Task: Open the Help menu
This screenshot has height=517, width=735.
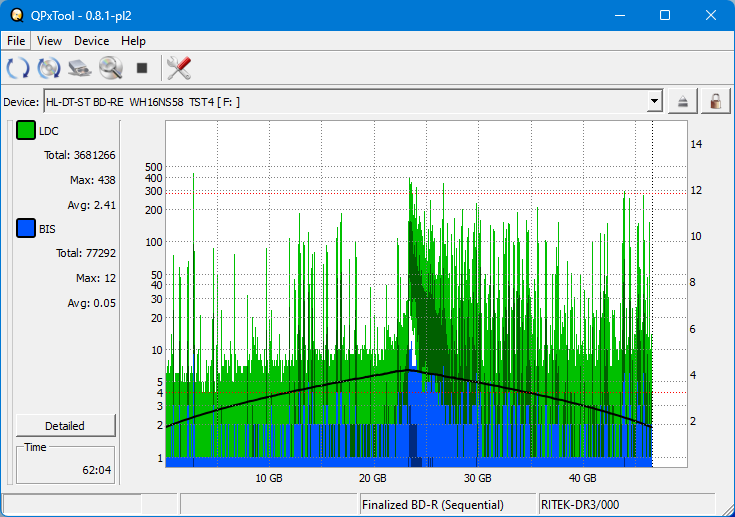Action: 133,41
